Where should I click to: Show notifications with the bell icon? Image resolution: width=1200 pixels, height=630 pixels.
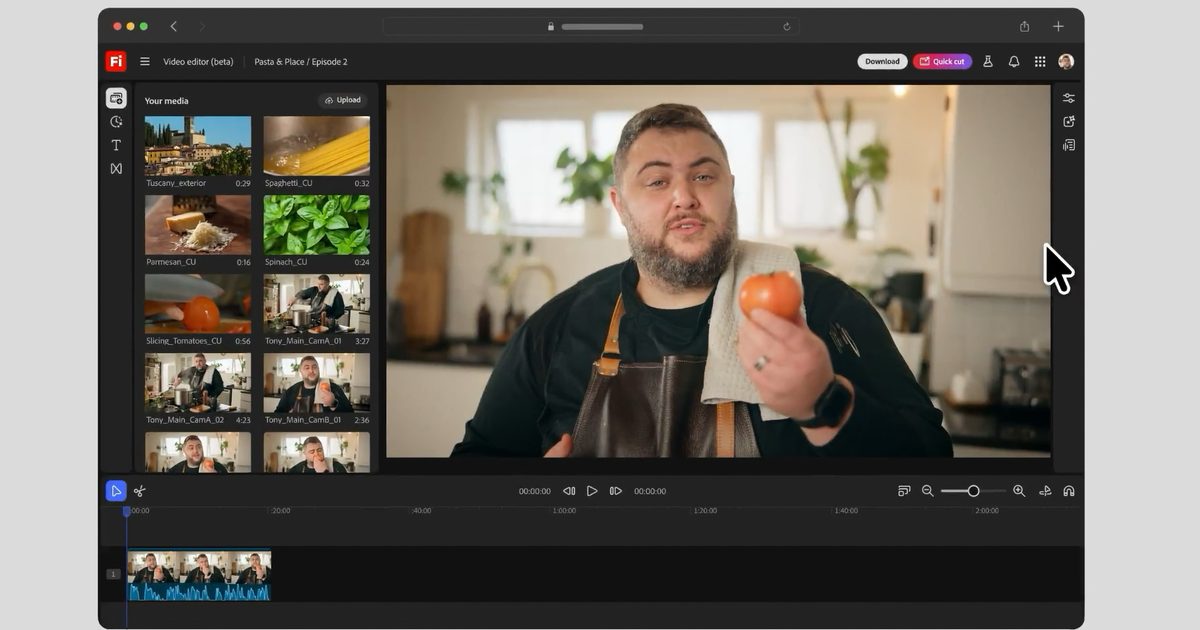(x=1014, y=61)
